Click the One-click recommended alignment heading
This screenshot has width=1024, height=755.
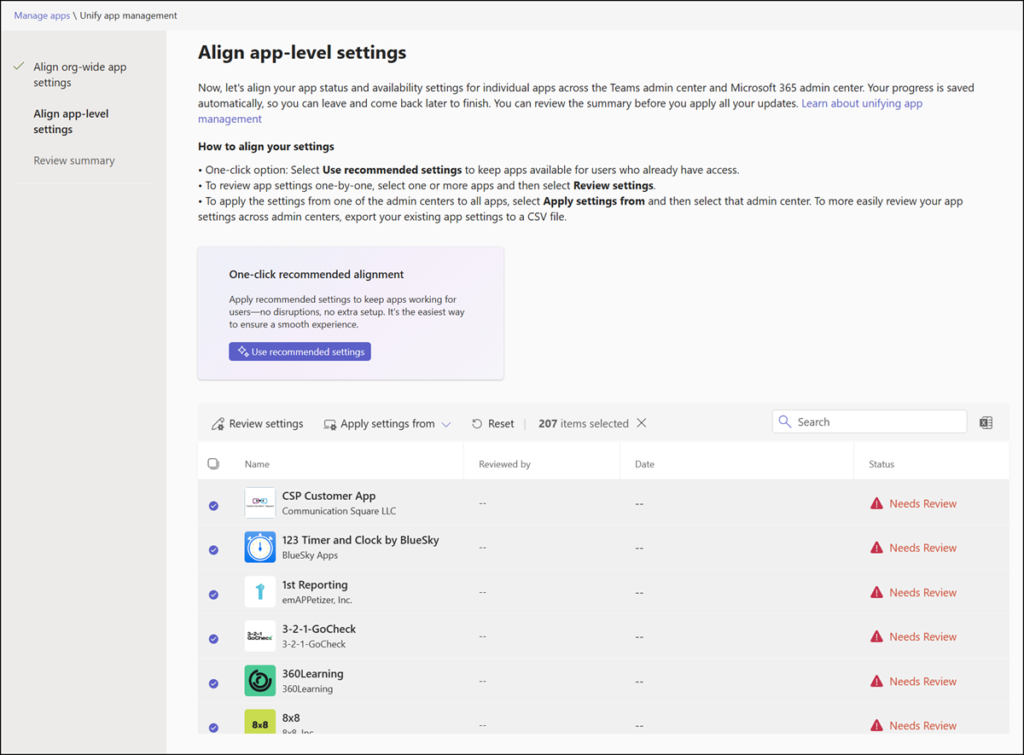point(316,274)
